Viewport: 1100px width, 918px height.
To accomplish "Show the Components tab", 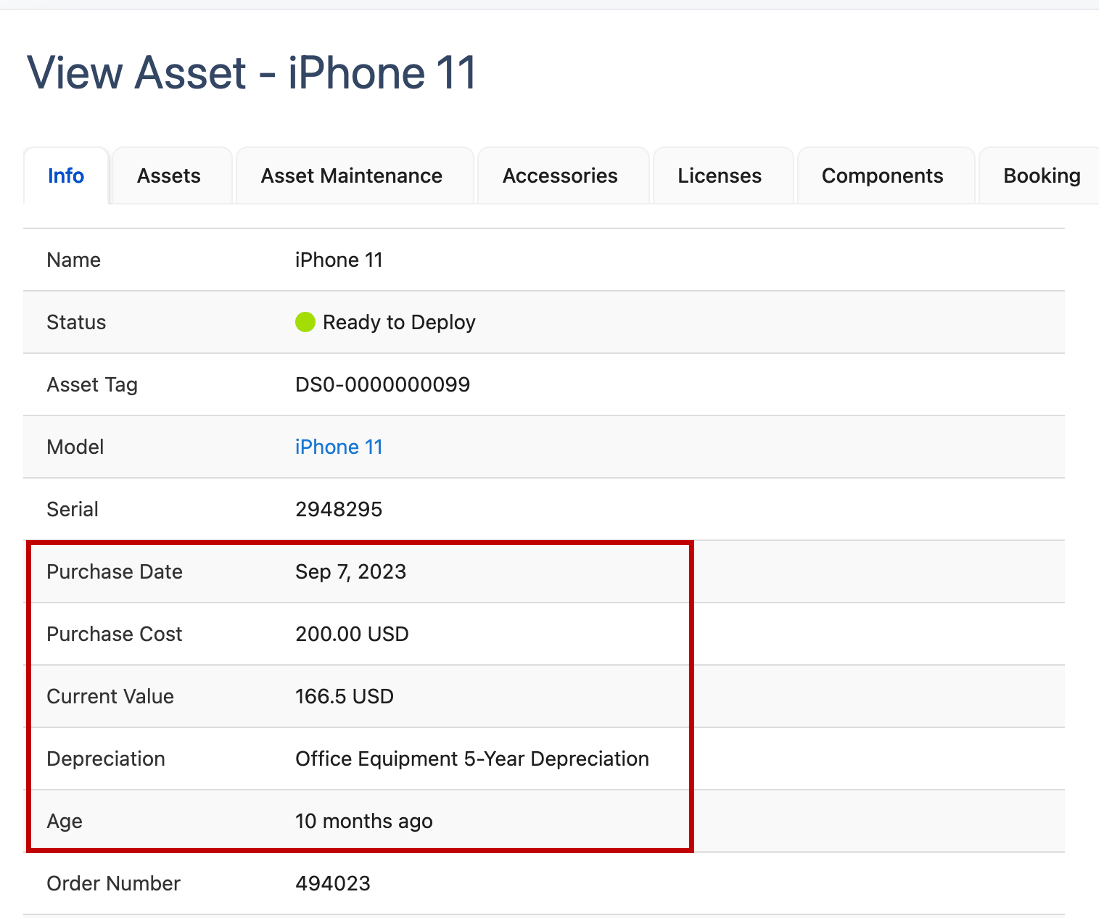I will (x=882, y=176).
